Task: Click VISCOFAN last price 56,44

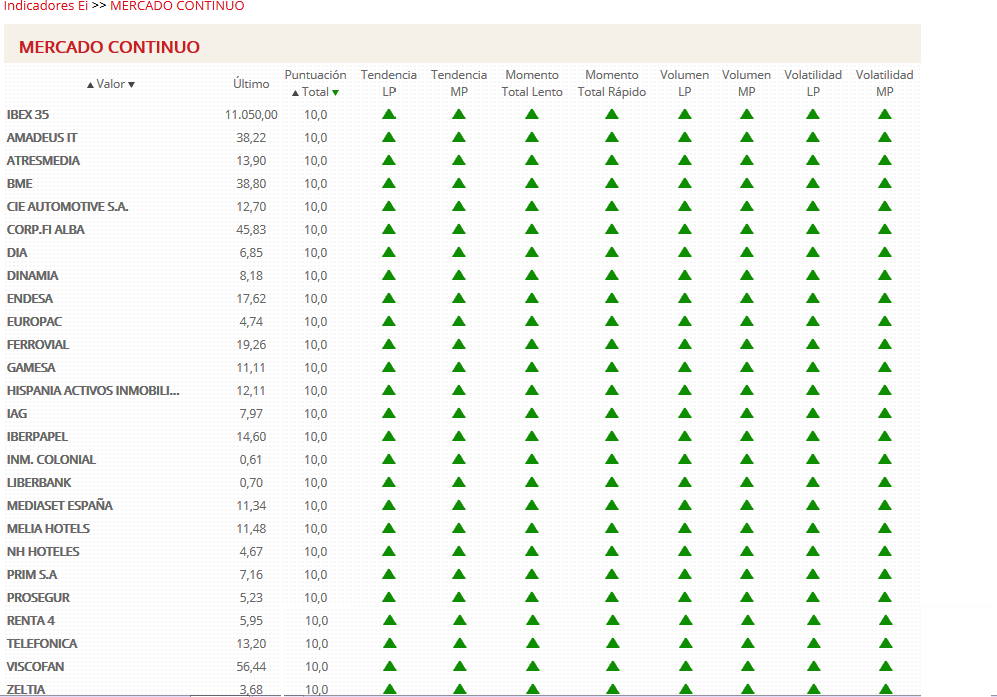Action: coord(251,666)
